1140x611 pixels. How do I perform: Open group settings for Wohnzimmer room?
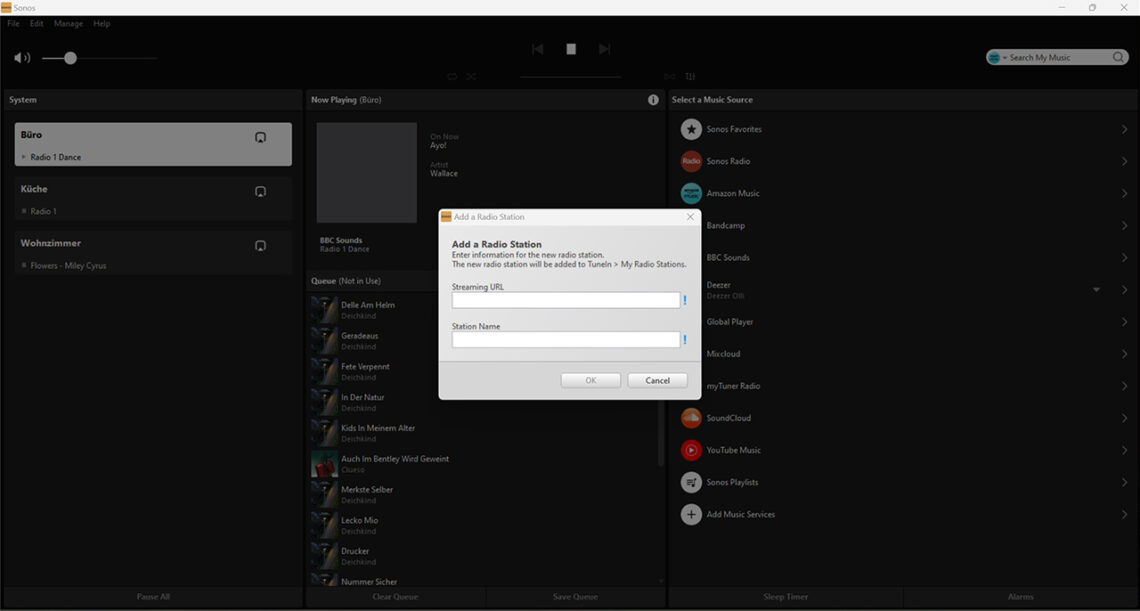[x=260, y=246]
